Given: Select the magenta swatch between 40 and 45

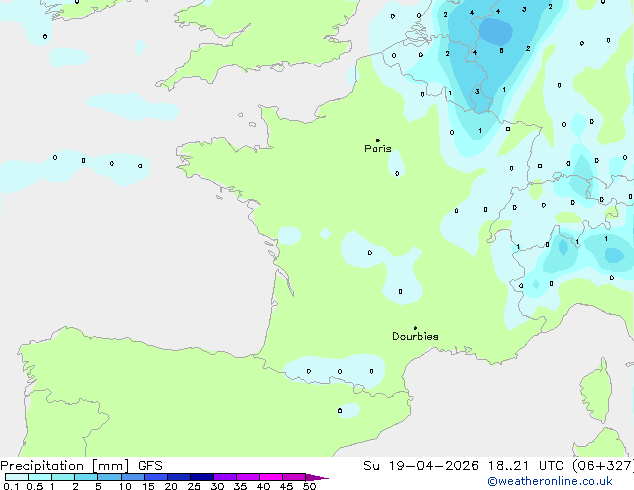Looking at the screenshot, I should coord(271,477).
